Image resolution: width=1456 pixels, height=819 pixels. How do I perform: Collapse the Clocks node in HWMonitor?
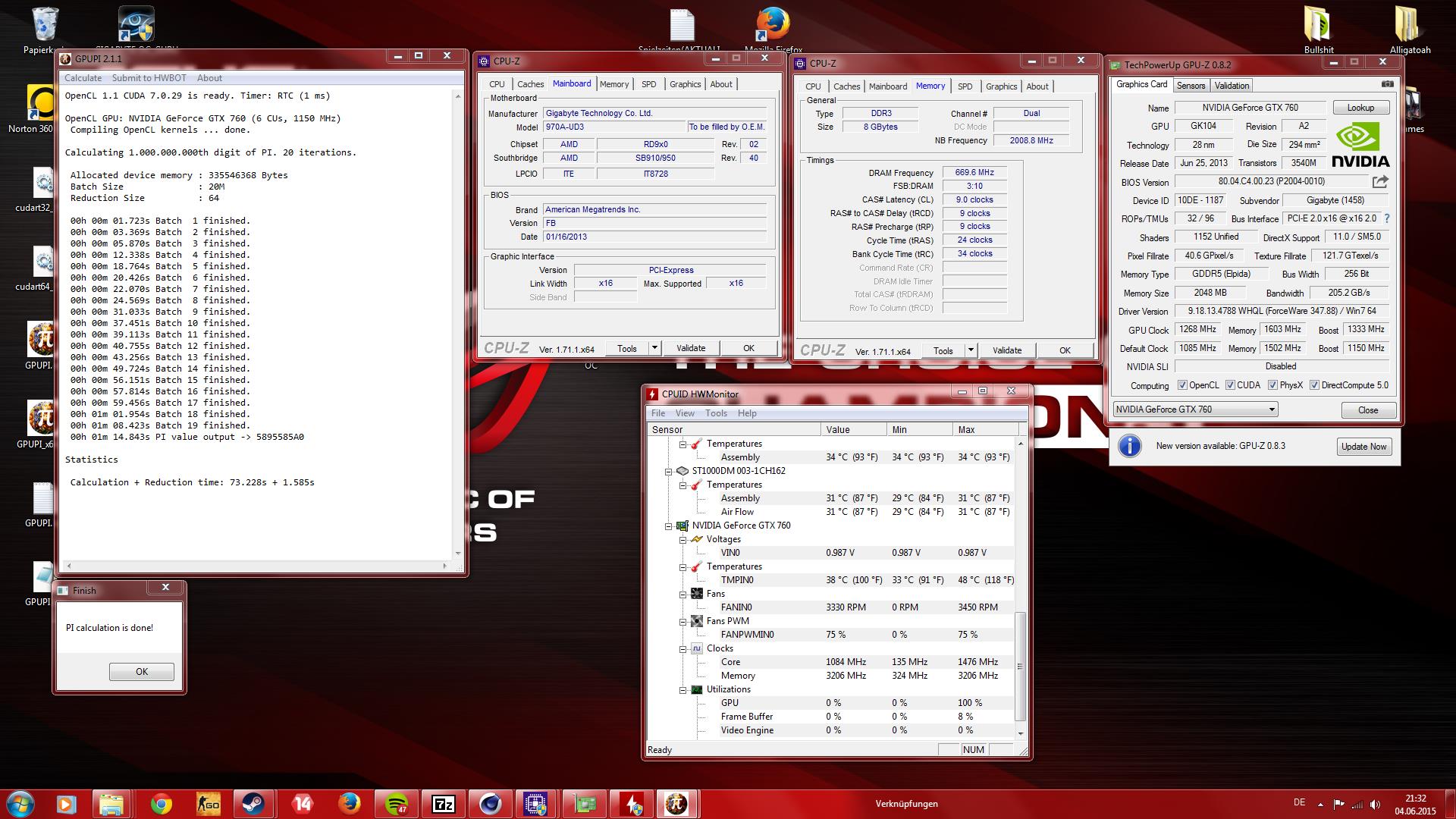pyautogui.click(x=682, y=648)
